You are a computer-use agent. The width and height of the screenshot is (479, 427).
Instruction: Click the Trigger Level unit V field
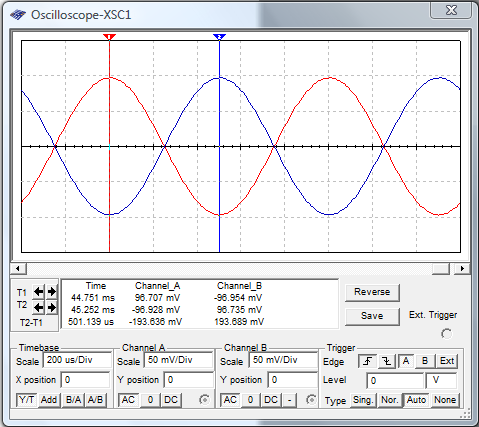(x=441, y=381)
